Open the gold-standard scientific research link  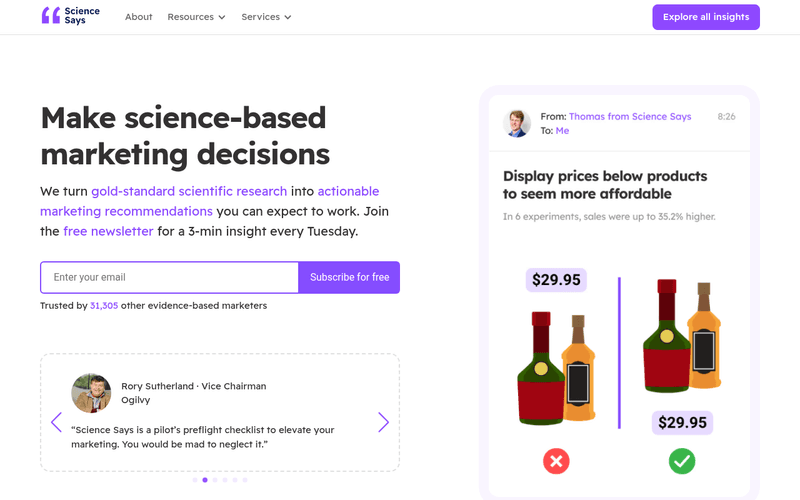pyautogui.click(x=189, y=191)
